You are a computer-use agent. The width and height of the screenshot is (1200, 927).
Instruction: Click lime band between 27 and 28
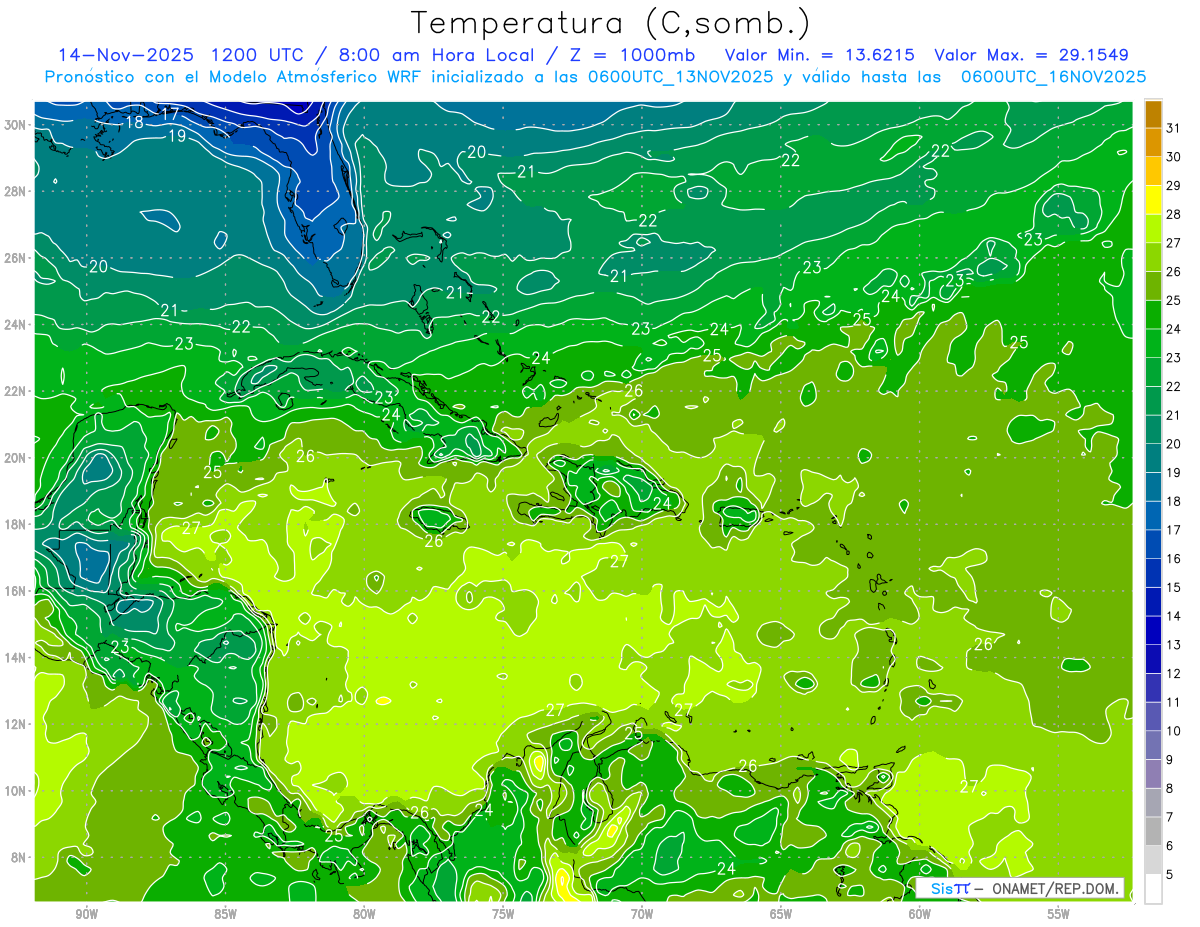pyautogui.click(x=1154, y=229)
